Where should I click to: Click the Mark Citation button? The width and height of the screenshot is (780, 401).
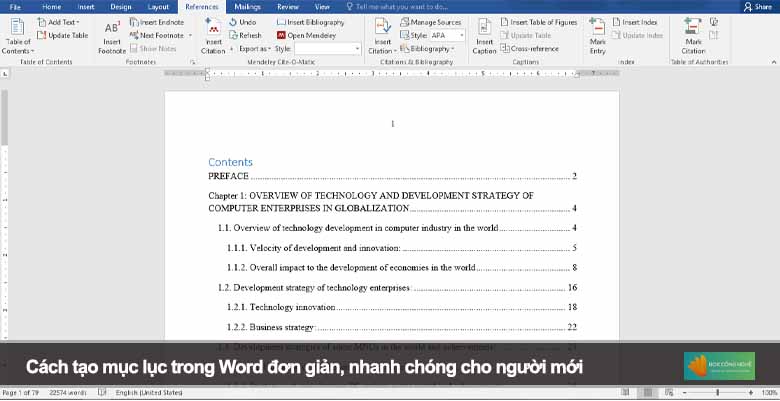click(693, 36)
